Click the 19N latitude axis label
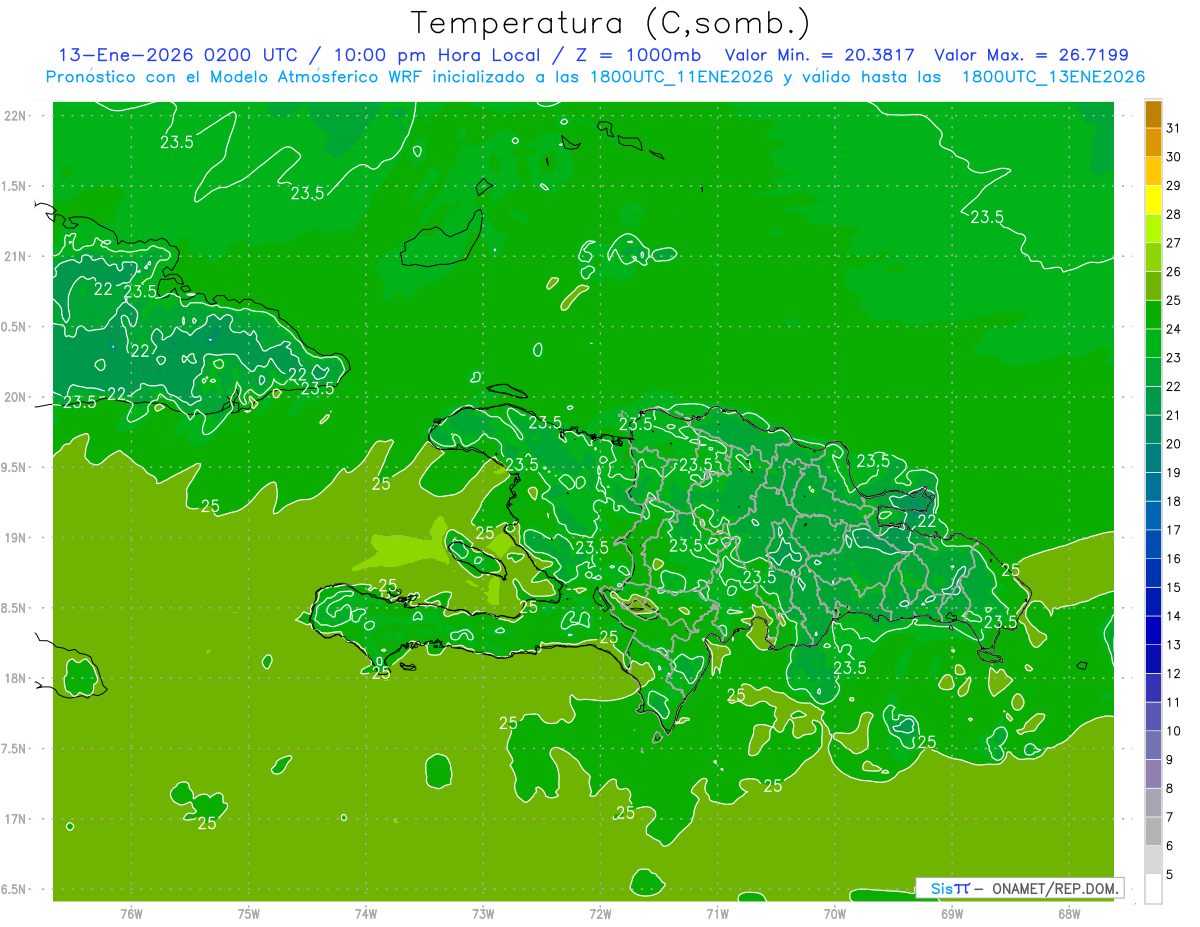1200x927 pixels. pyautogui.click(x=14, y=537)
